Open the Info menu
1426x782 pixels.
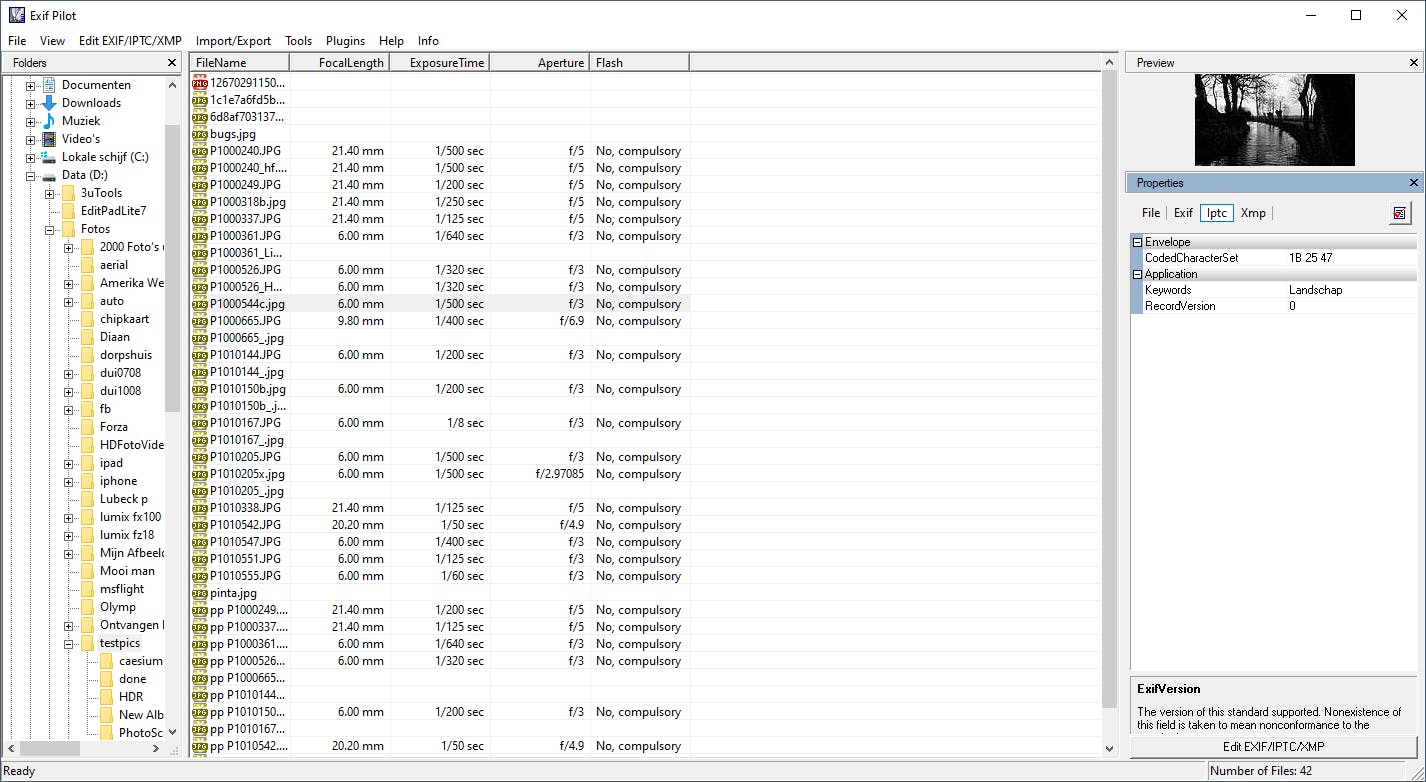[x=428, y=41]
